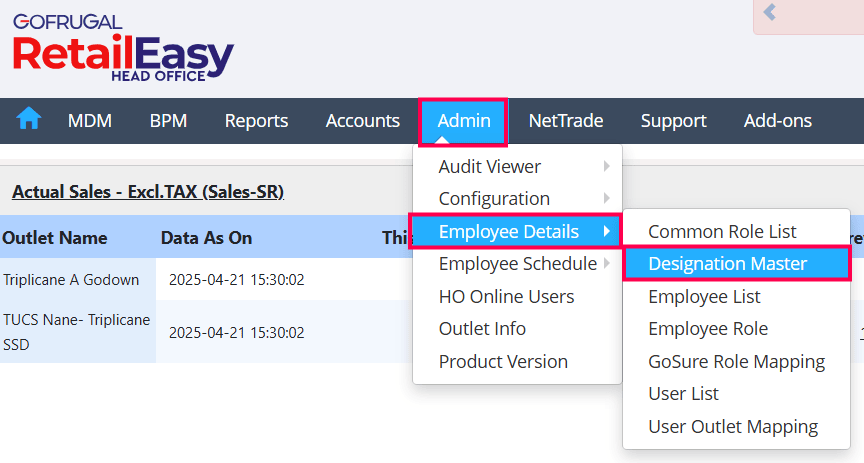The width and height of the screenshot is (864, 463).
Task: Click Actual Sales - Excl.TAX link
Action: point(148,191)
